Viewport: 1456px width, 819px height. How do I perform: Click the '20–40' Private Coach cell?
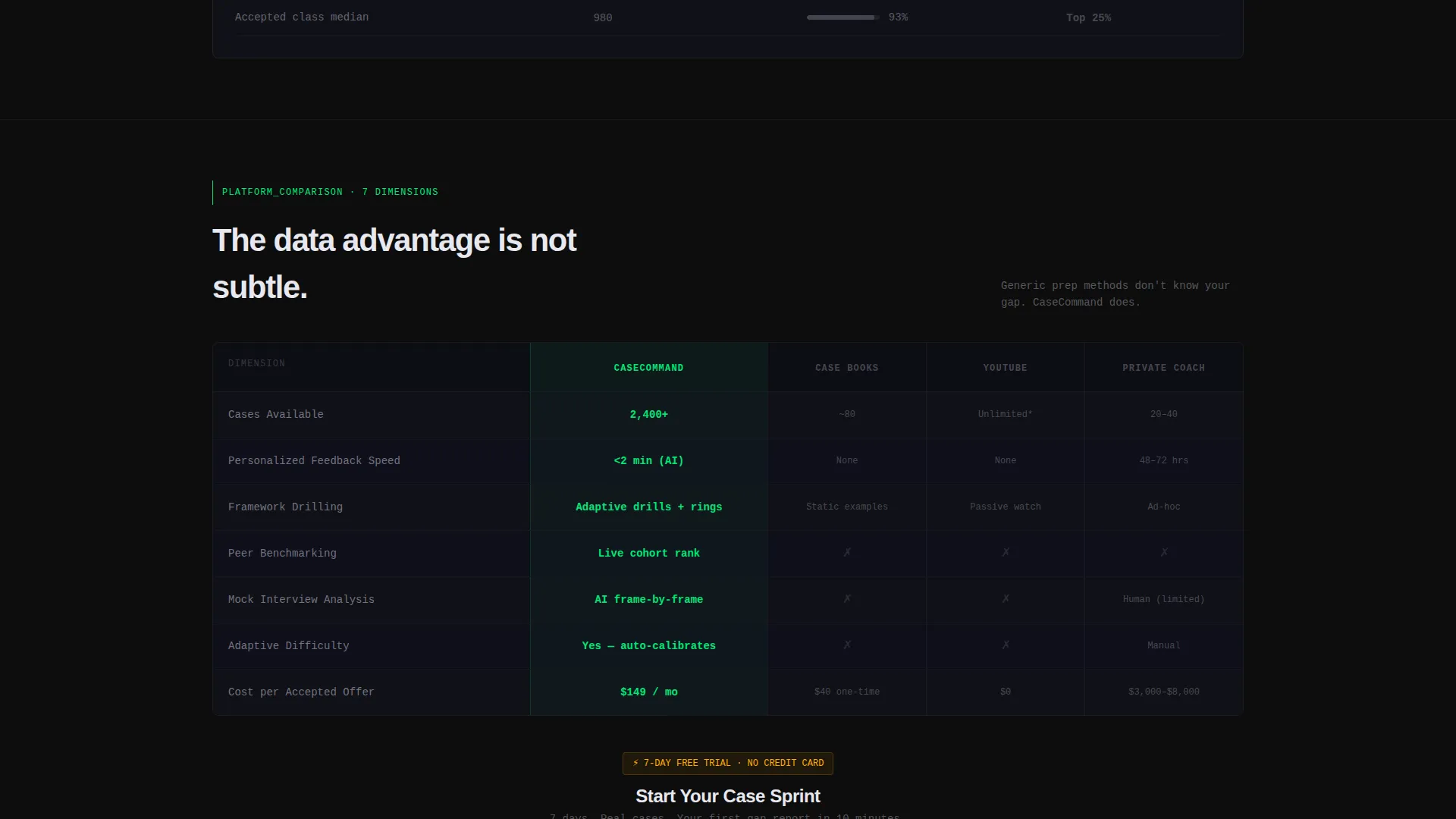coord(1164,414)
